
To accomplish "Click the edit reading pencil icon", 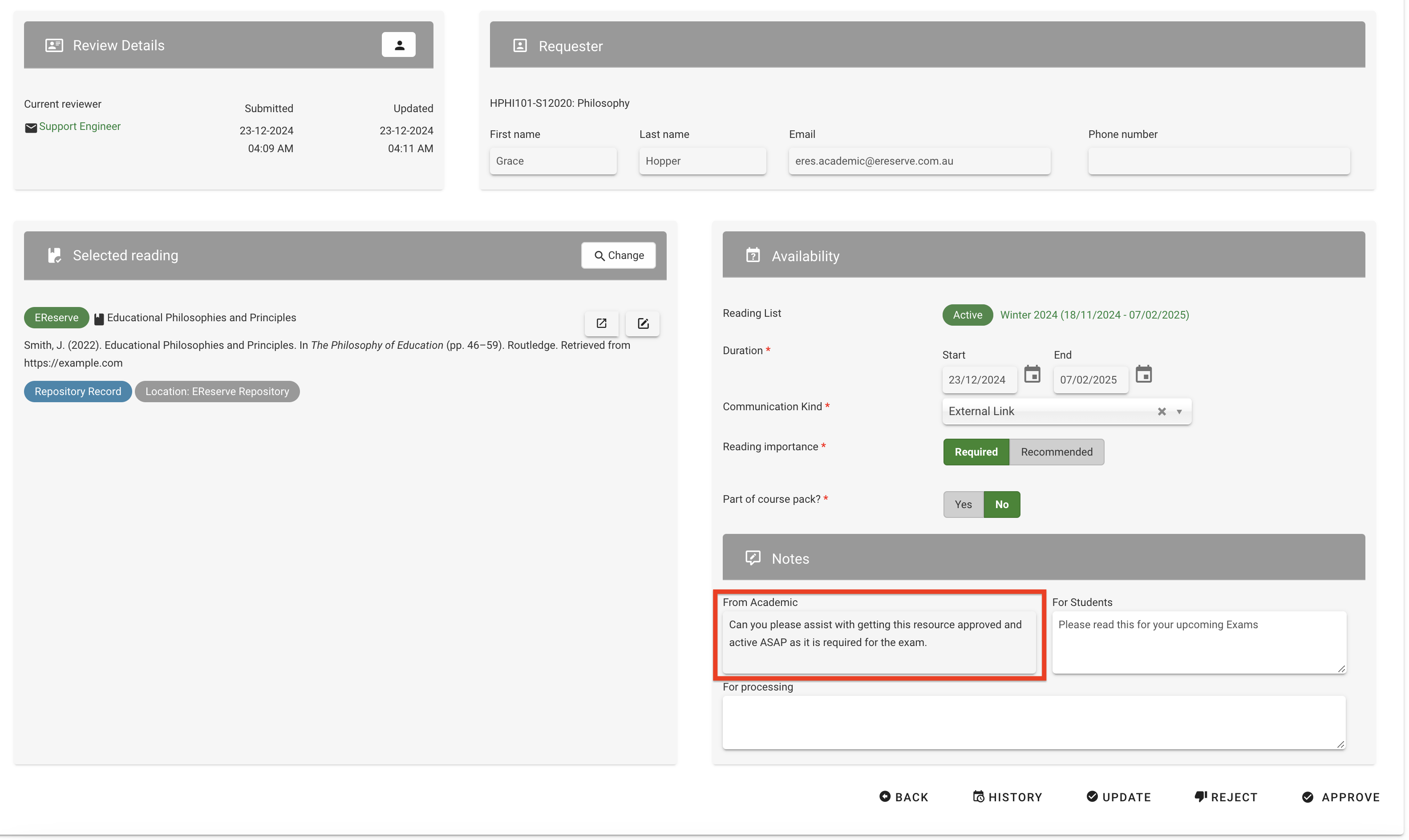I will point(643,323).
